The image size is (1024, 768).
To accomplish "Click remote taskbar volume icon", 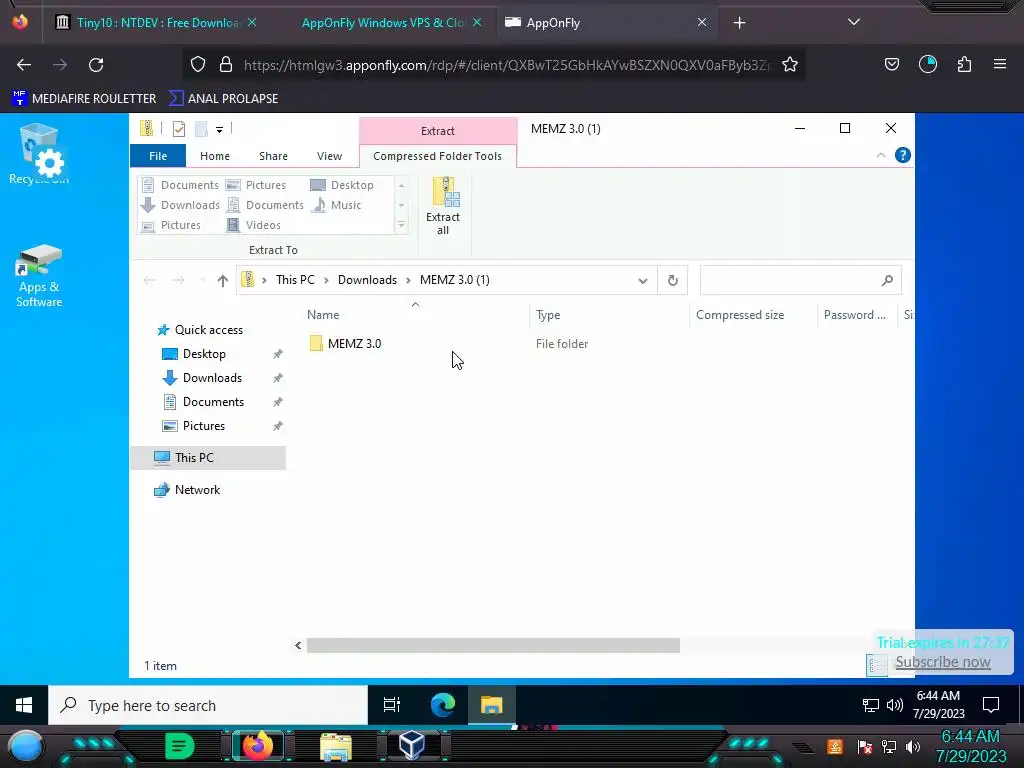I will point(895,705).
